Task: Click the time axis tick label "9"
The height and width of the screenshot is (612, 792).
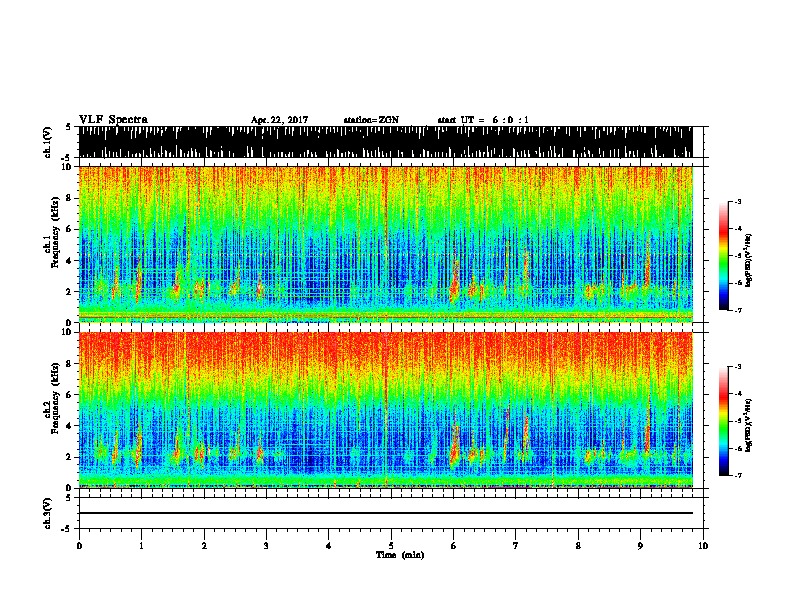Action: pos(640,546)
